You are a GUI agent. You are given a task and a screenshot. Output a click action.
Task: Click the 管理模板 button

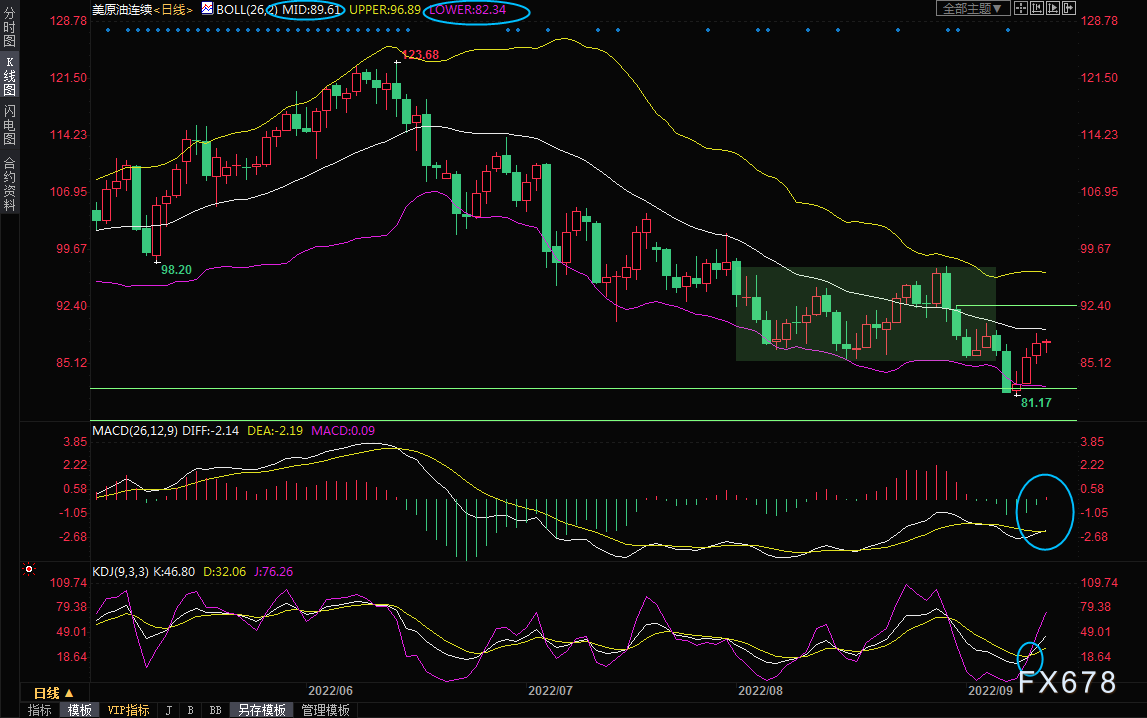[326, 710]
